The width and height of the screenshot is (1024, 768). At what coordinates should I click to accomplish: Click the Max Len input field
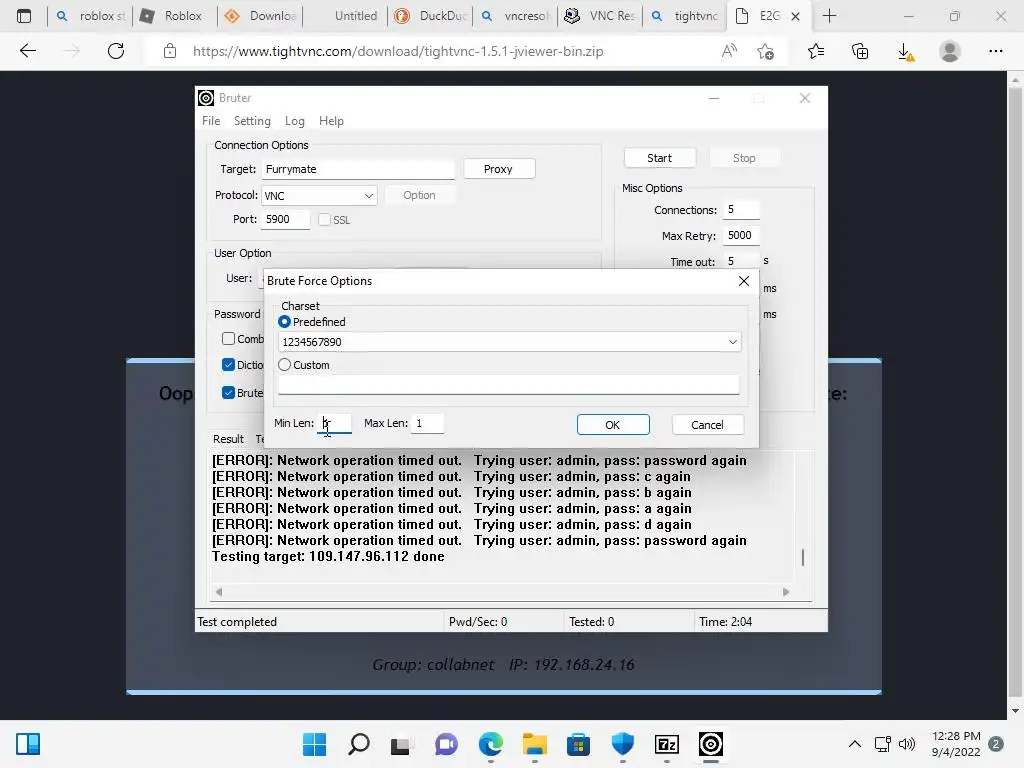pos(428,423)
